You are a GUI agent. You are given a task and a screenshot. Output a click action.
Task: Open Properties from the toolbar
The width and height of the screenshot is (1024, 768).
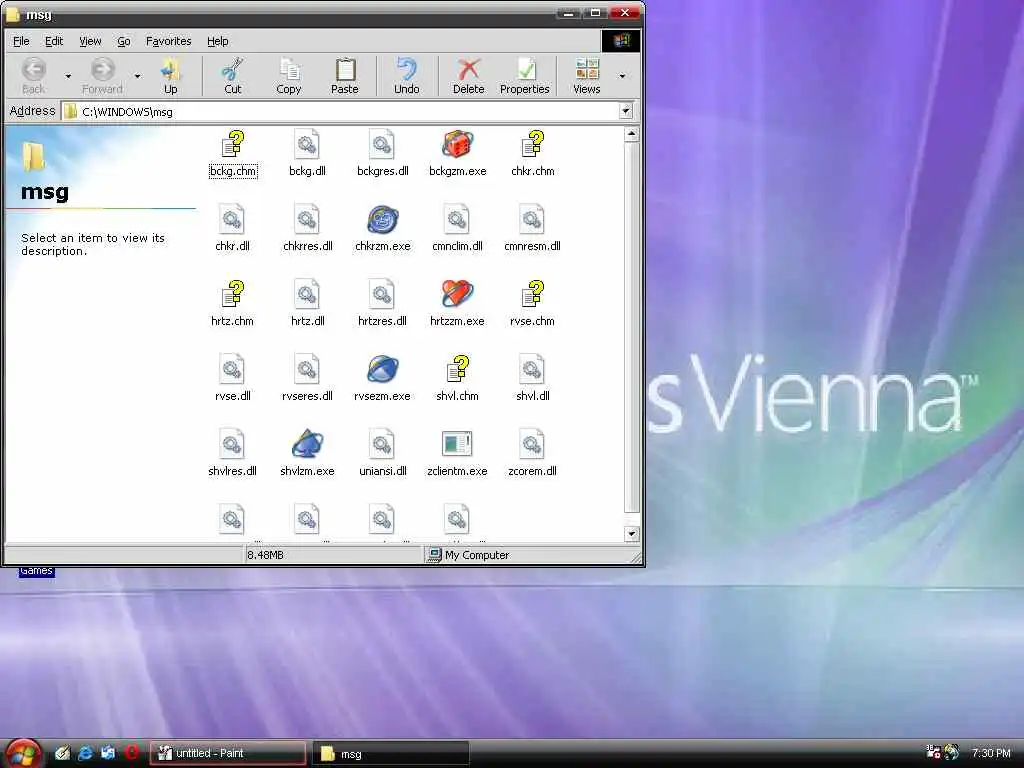(524, 76)
